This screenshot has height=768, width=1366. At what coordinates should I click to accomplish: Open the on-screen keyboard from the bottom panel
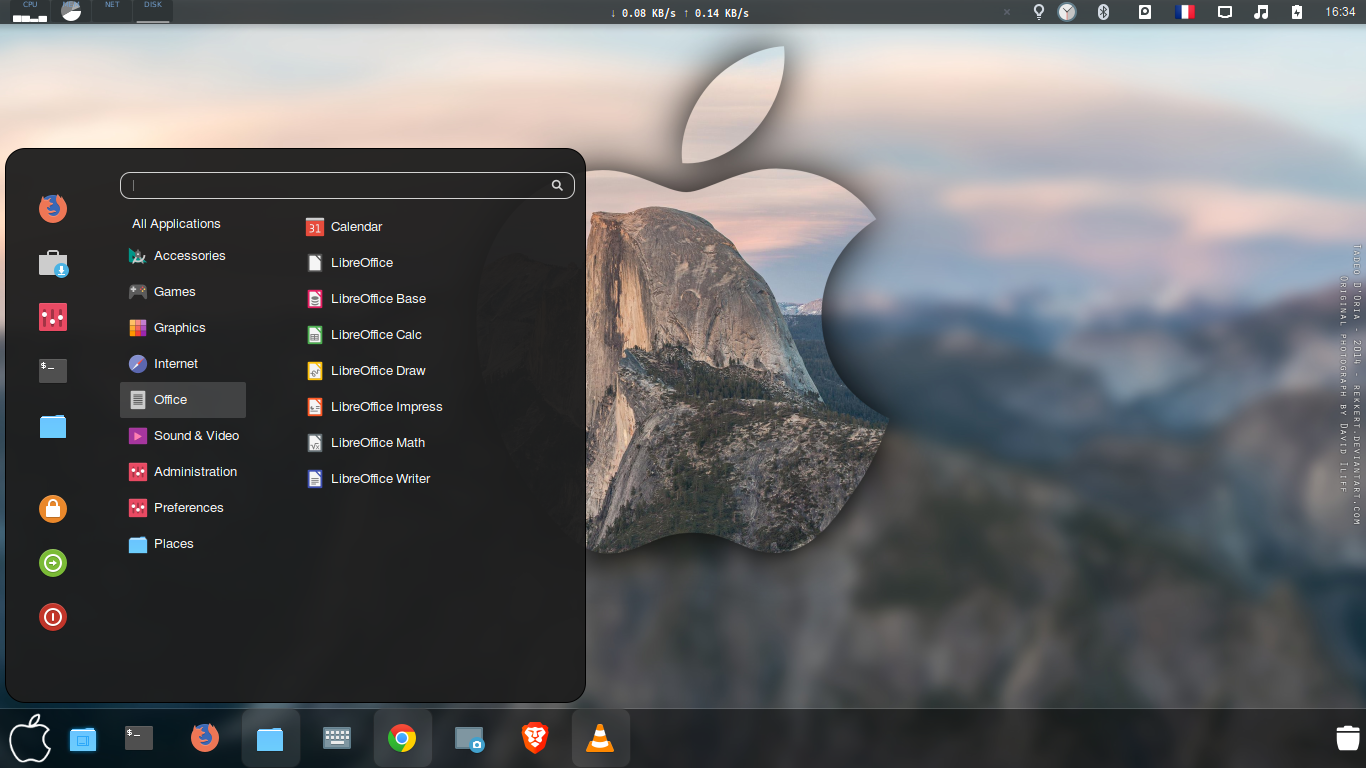pyautogui.click(x=337, y=738)
